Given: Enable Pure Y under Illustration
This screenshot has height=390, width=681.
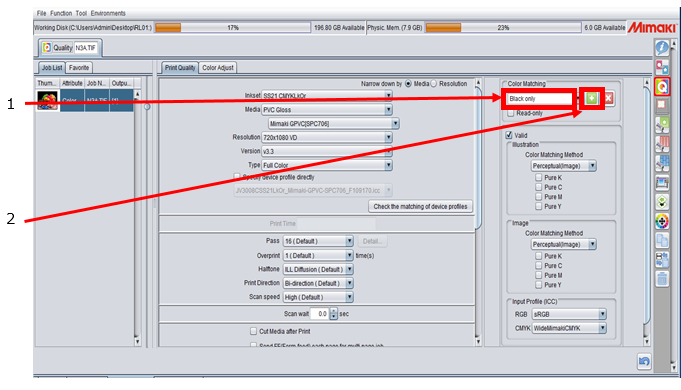Looking at the screenshot, I should coord(539,206).
